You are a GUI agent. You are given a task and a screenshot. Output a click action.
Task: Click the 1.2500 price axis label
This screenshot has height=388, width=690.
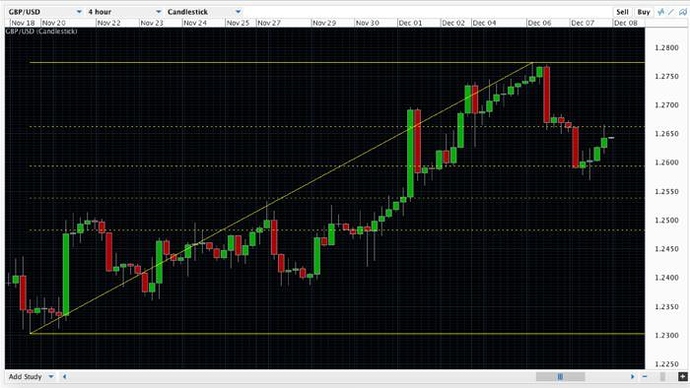[667, 220]
